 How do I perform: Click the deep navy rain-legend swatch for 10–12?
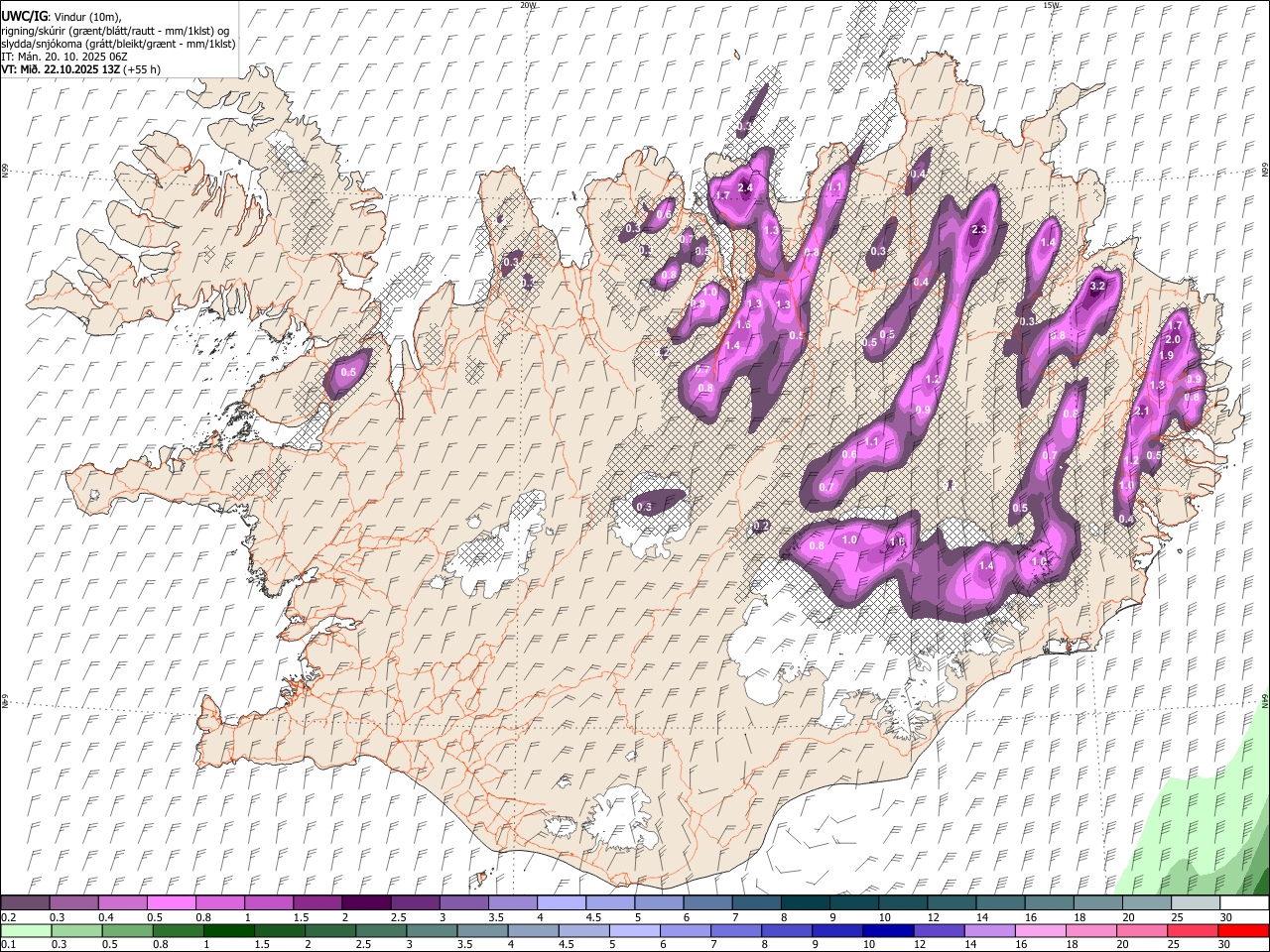click(887, 931)
